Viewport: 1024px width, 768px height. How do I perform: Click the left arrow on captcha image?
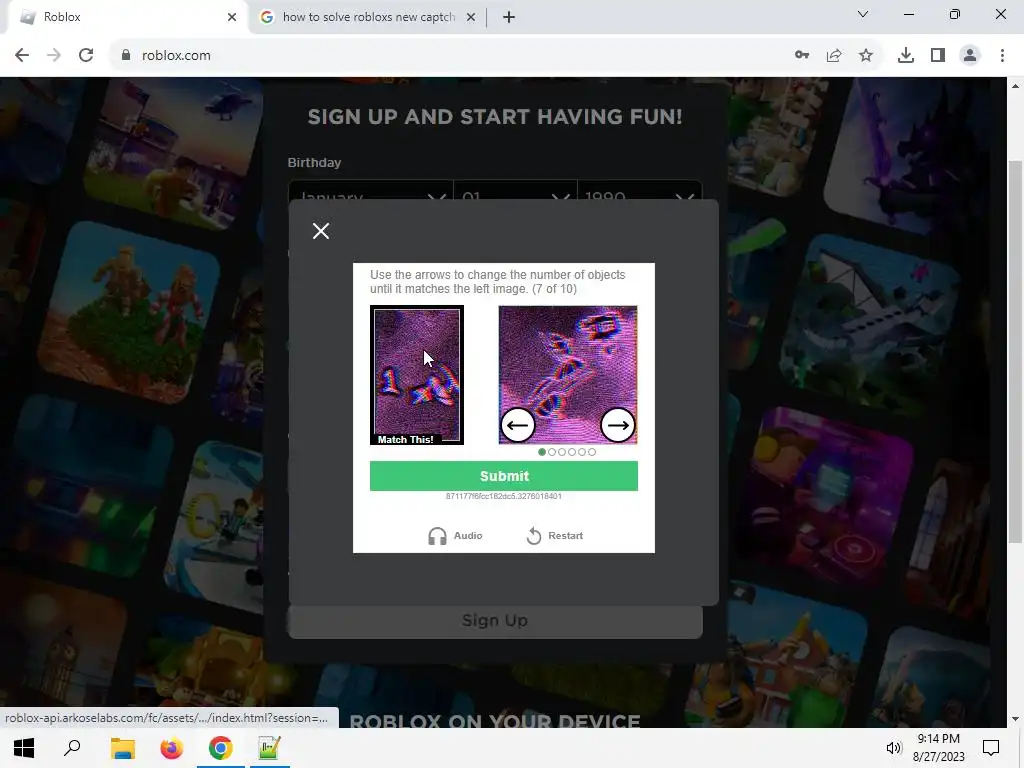pyautogui.click(x=518, y=425)
